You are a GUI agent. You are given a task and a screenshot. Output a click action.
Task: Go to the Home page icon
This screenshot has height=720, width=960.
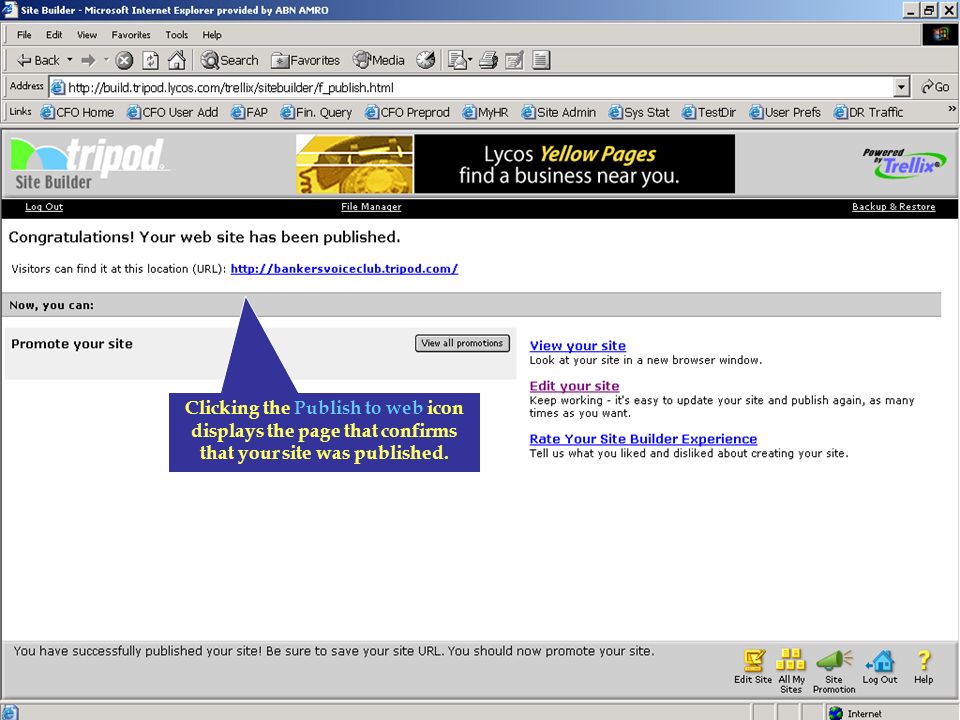(x=176, y=60)
